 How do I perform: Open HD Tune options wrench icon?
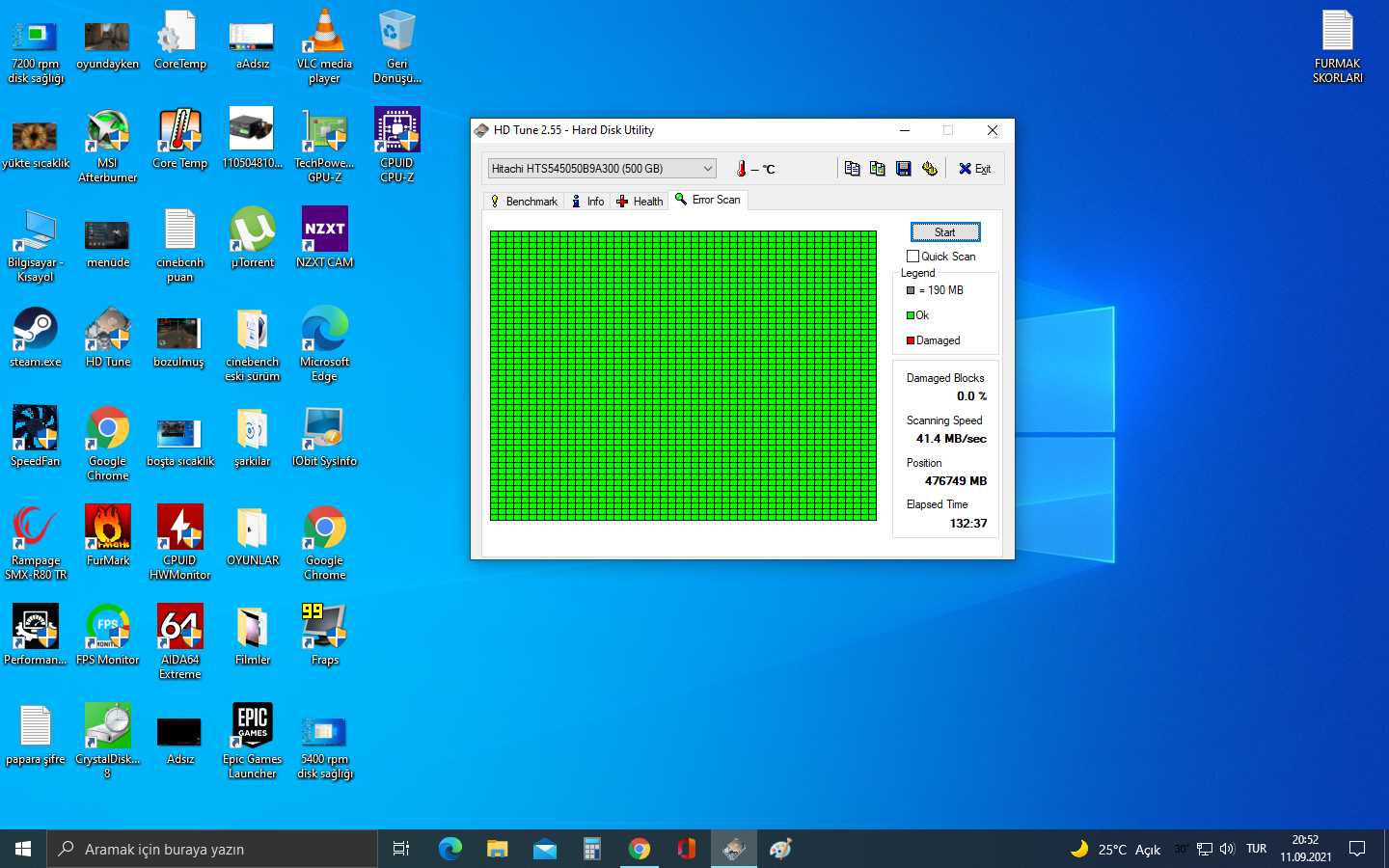929,169
